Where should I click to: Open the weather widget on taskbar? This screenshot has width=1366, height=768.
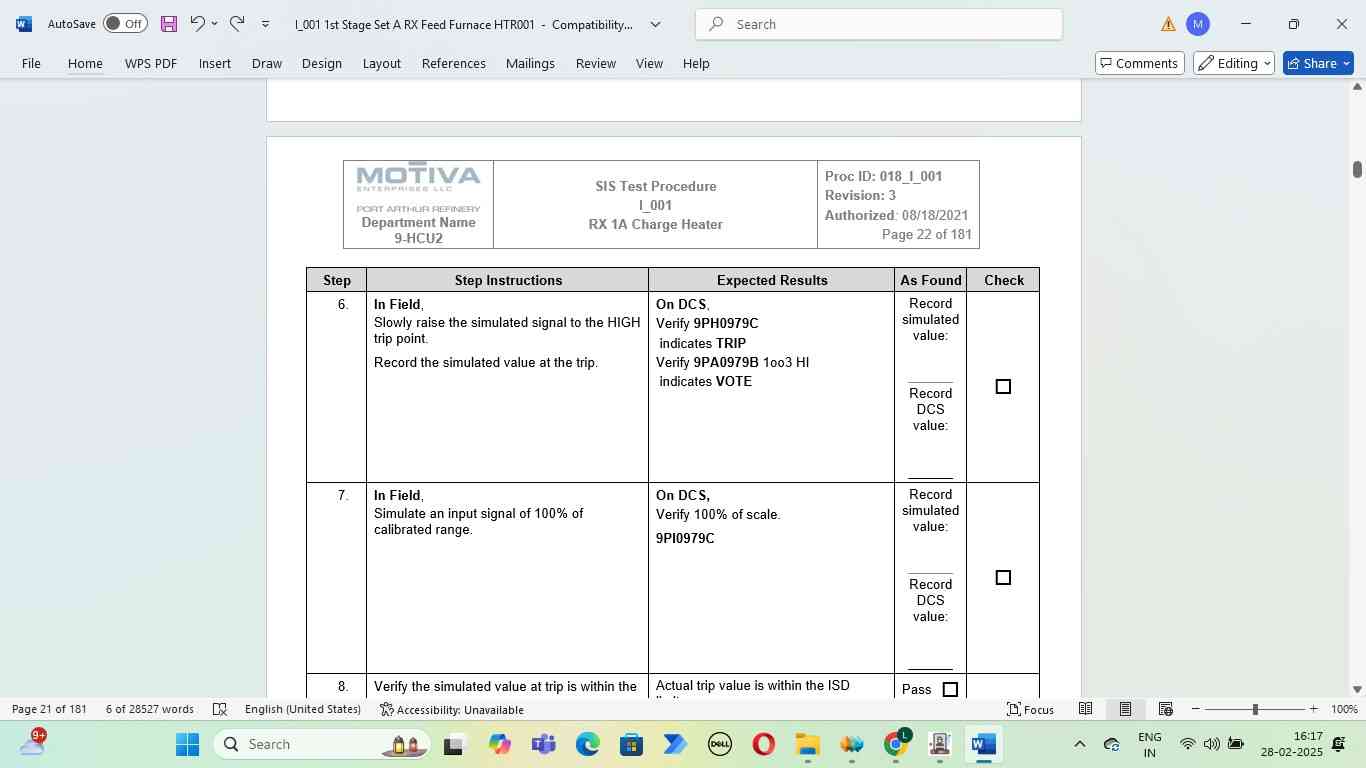[x=33, y=744]
